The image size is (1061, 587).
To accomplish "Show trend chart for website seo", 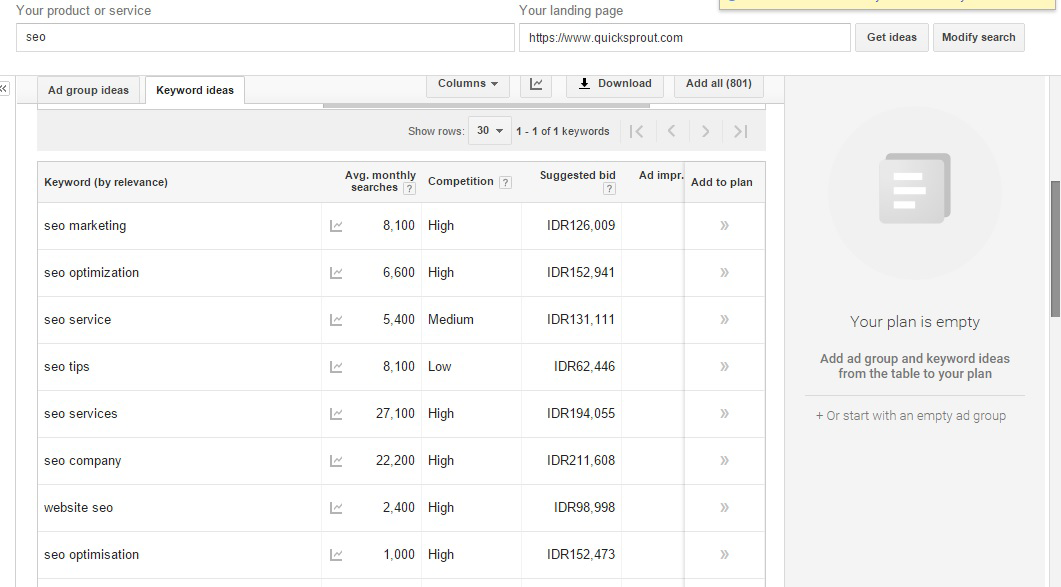I will [x=336, y=508].
